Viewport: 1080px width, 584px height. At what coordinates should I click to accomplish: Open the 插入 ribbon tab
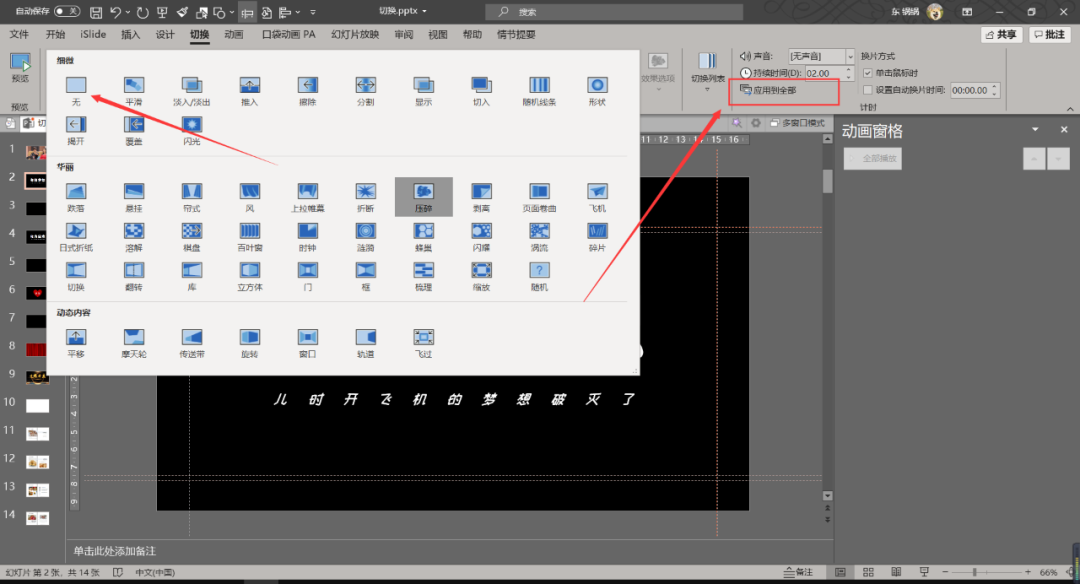pos(131,34)
